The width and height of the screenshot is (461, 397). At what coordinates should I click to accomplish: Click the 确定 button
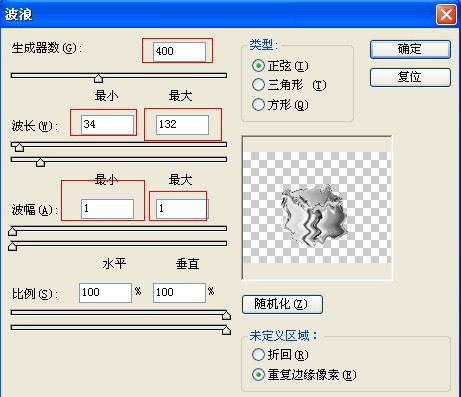410,49
